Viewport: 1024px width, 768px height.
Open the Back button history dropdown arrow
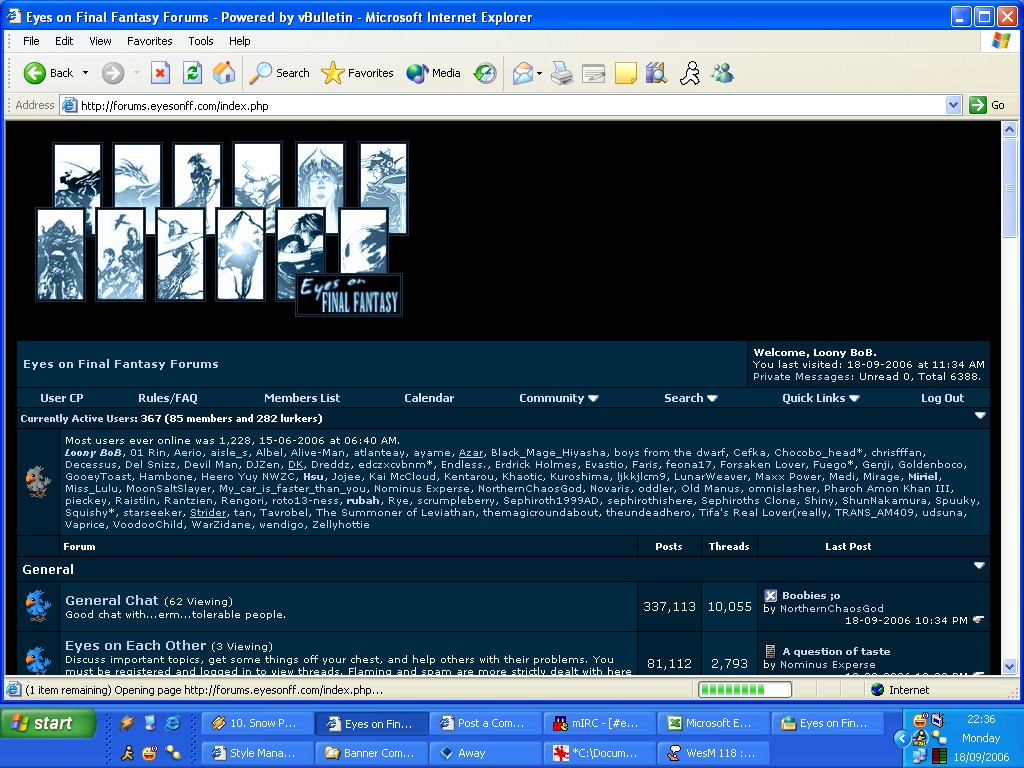point(85,72)
